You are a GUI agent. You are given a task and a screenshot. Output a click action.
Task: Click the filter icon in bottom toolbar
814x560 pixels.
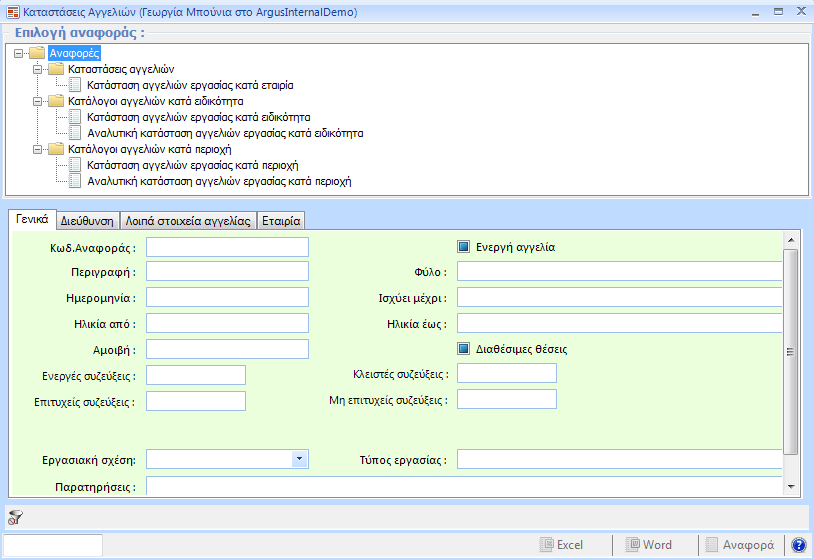15,517
